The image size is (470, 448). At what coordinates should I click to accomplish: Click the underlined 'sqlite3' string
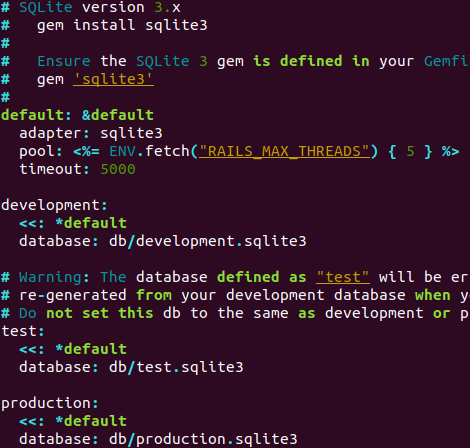click(113, 79)
